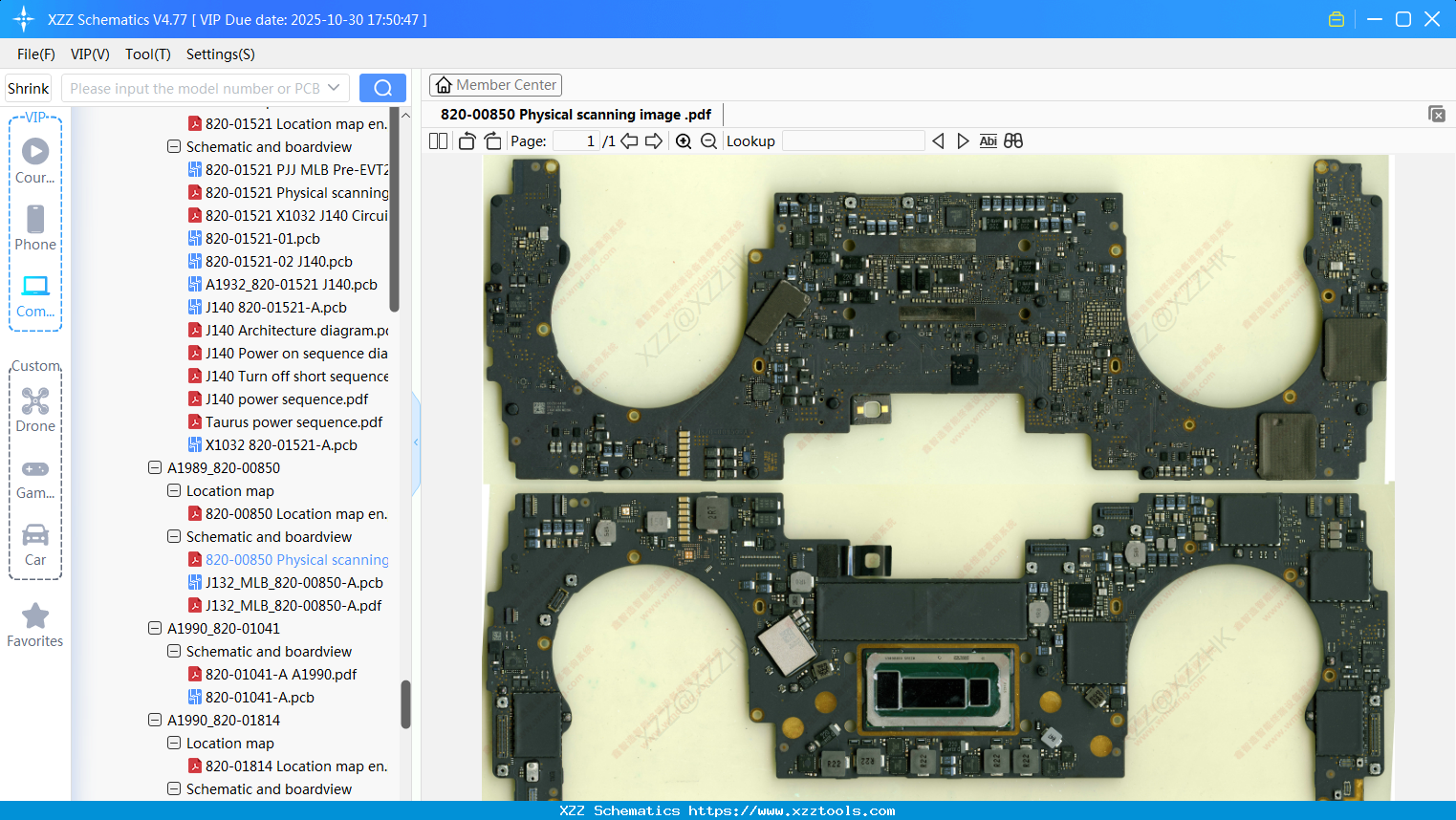Open J140 Turn off short sequence file
This screenshot has width=1456, height=820.
[288, 377]
